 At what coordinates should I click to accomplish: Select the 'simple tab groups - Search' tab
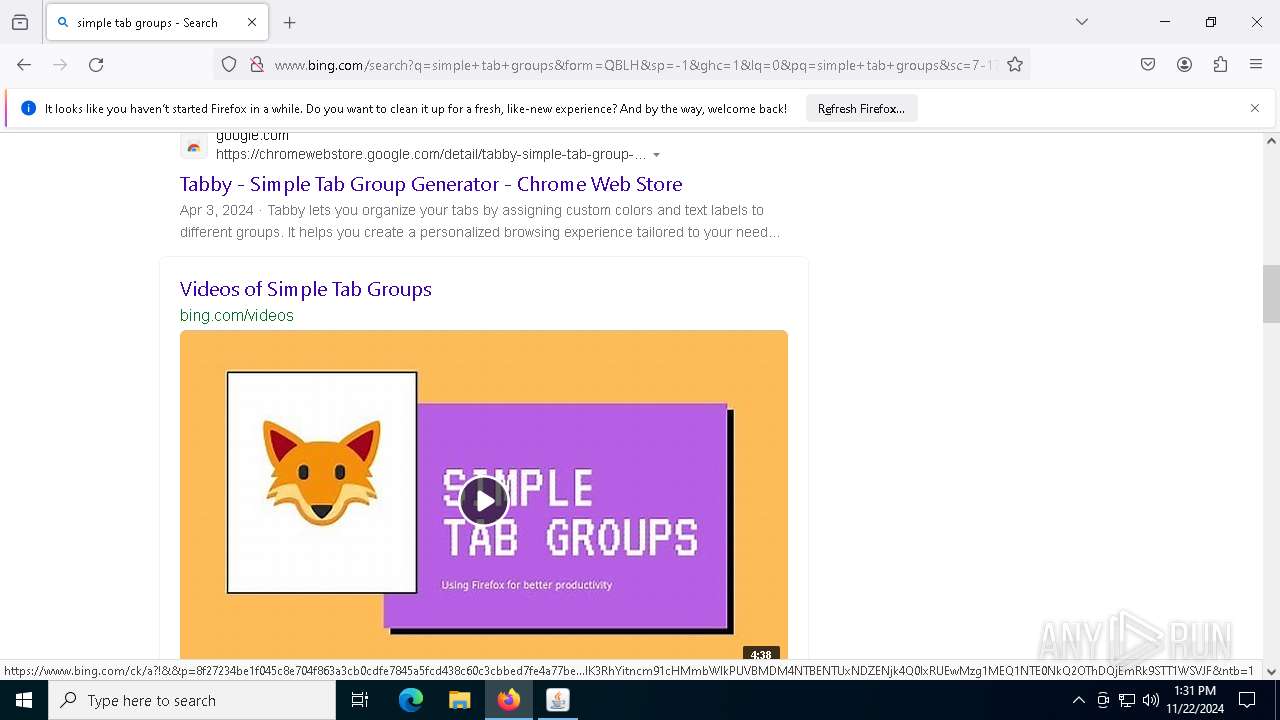pos(156,22)
